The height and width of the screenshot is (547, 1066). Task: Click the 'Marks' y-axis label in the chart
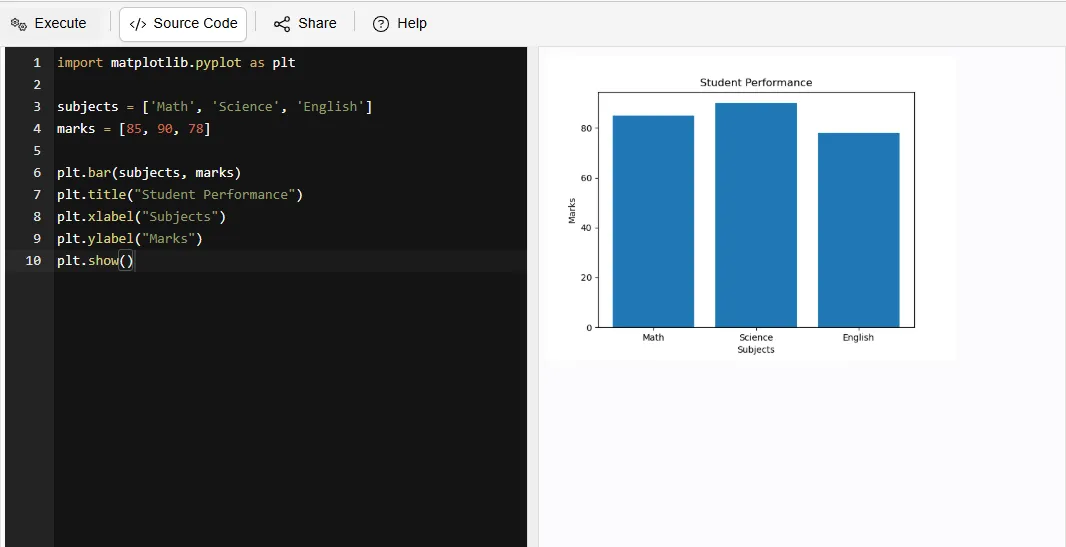(x=572, y=211)
